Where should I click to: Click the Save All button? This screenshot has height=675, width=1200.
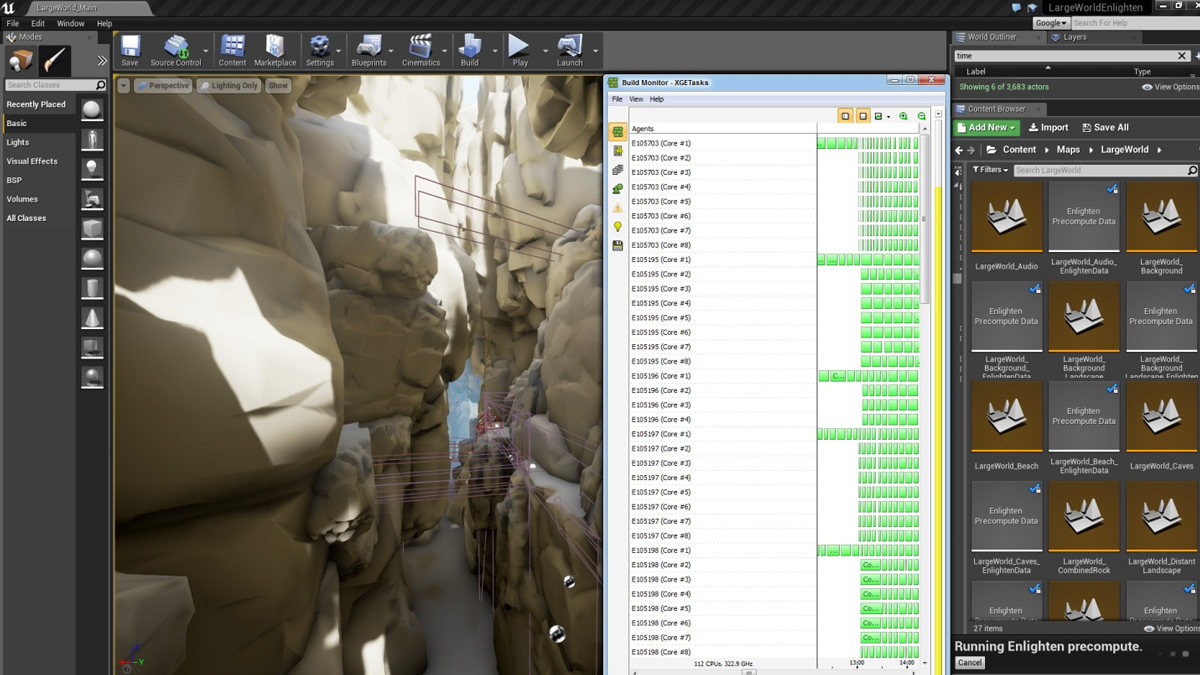1105,128
